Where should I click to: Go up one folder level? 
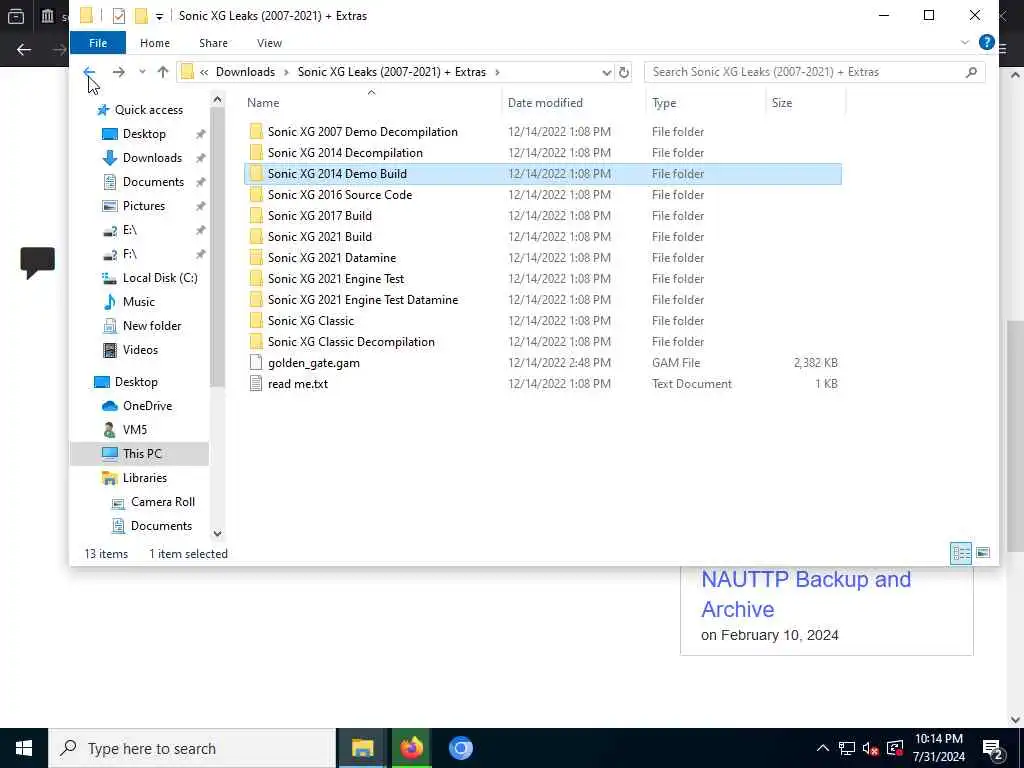(163, 72)
